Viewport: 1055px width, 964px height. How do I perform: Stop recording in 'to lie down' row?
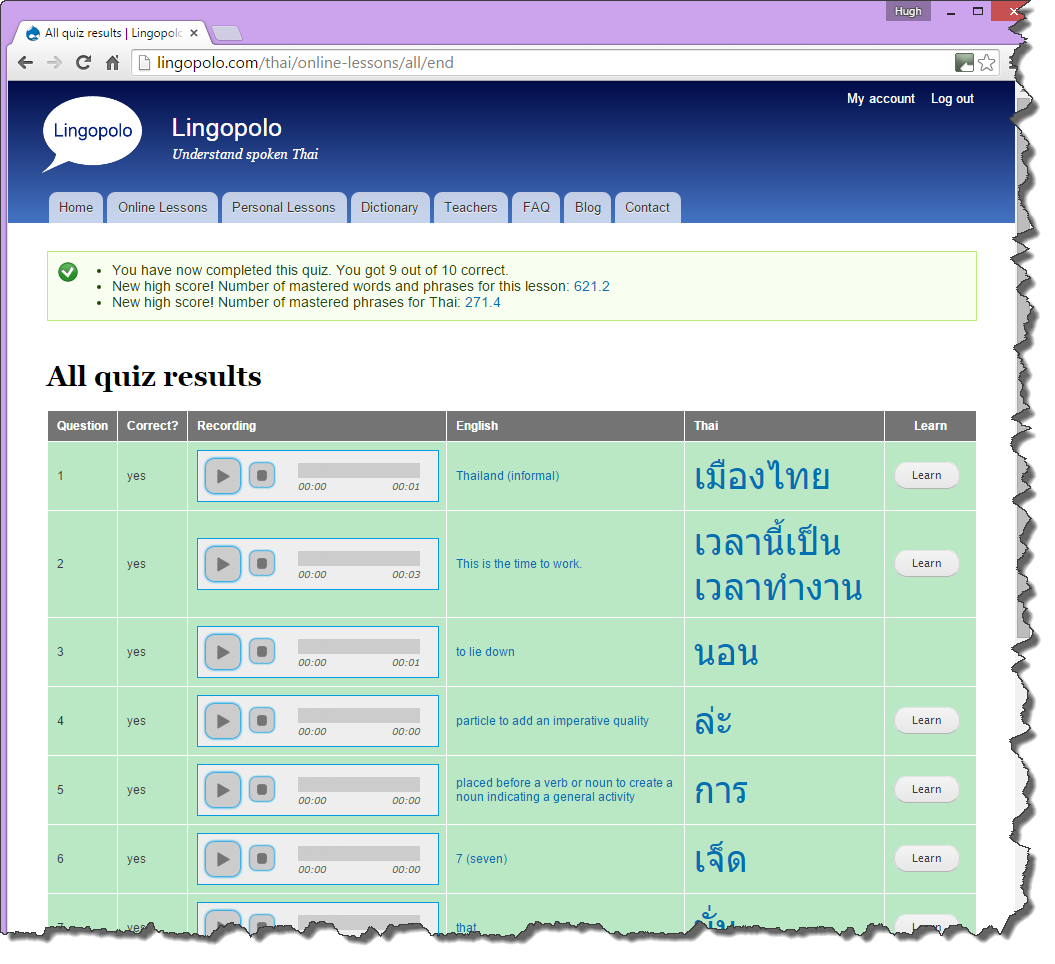point(262,651)
